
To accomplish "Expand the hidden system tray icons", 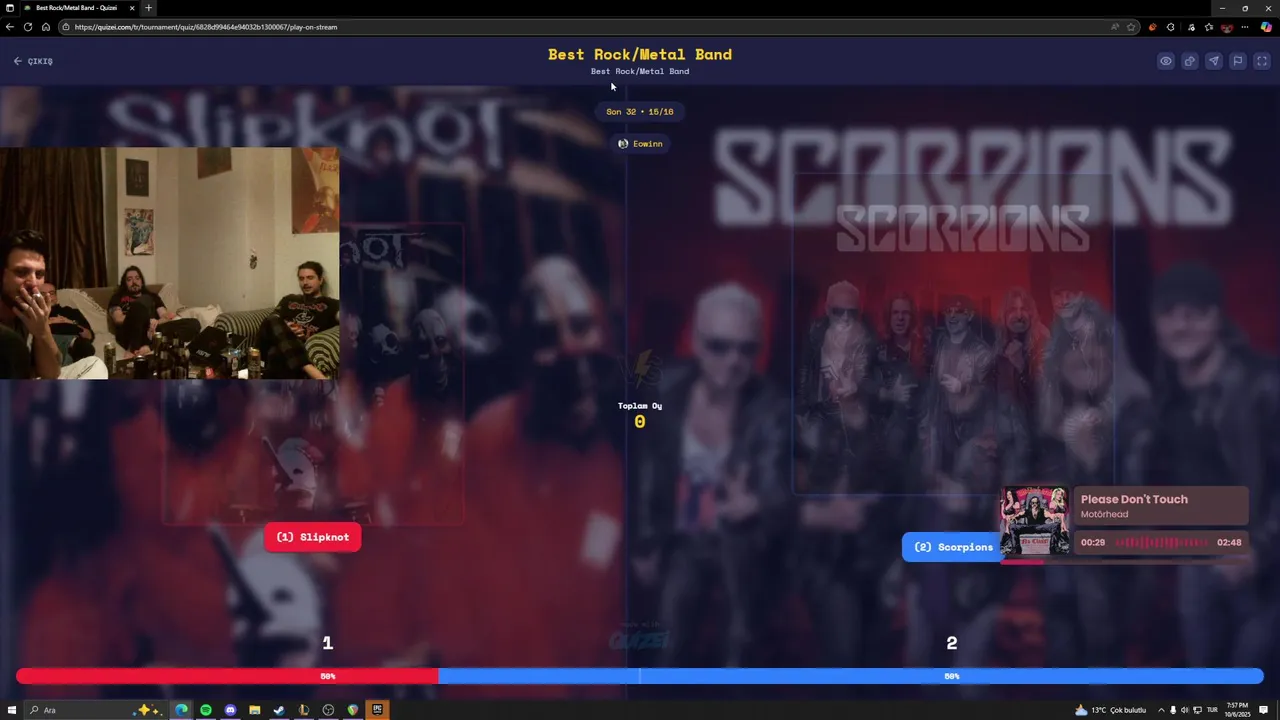I will pos(1161,710).
